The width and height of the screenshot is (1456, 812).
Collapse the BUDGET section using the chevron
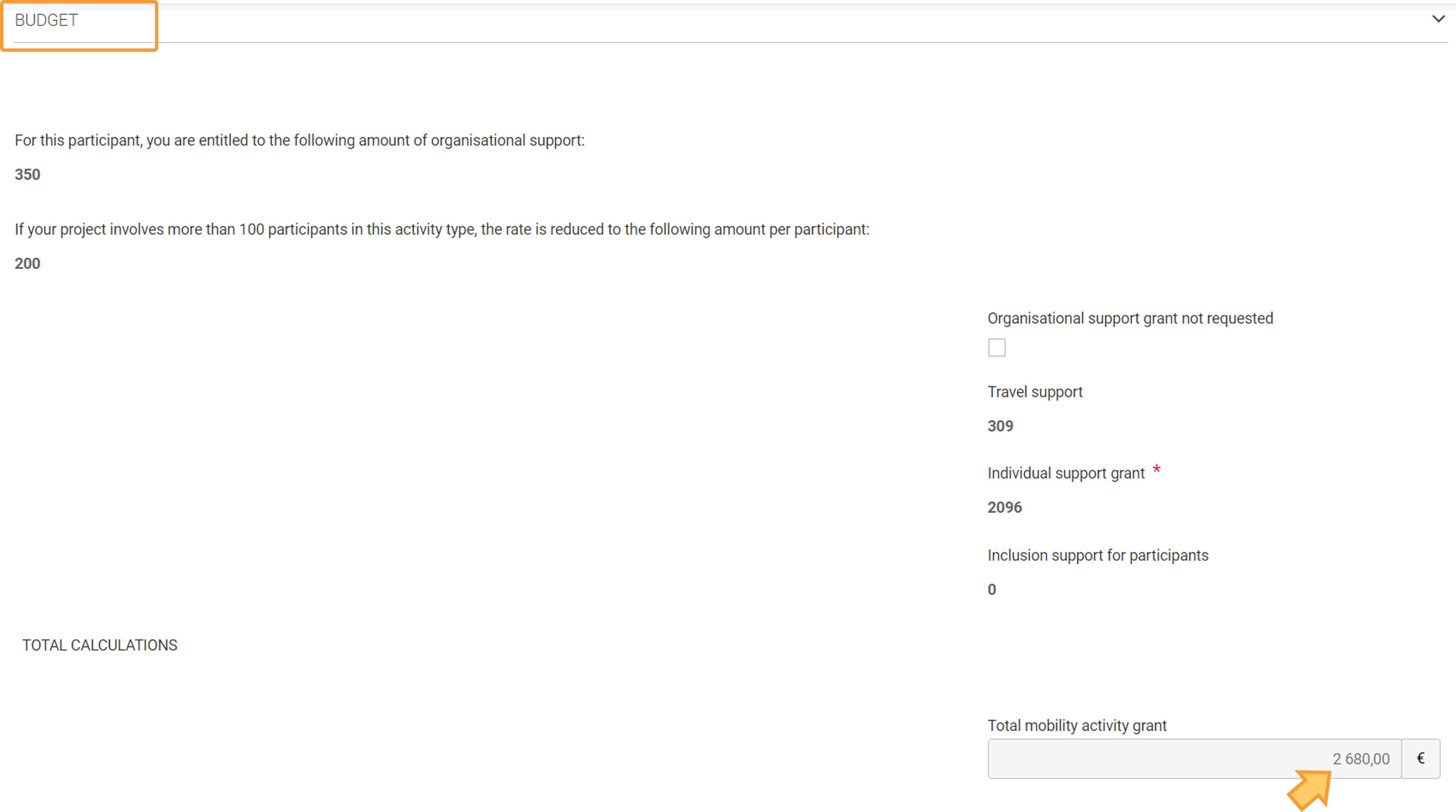click(1438, 19)
